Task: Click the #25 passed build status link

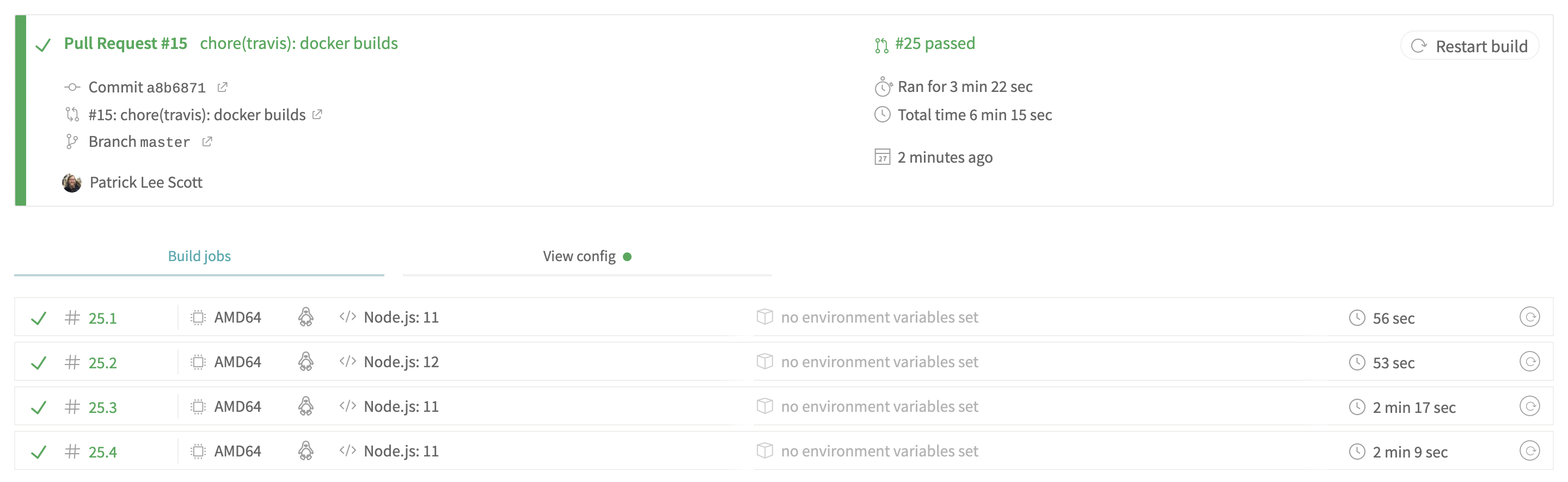Action: [x=935, y=43]
